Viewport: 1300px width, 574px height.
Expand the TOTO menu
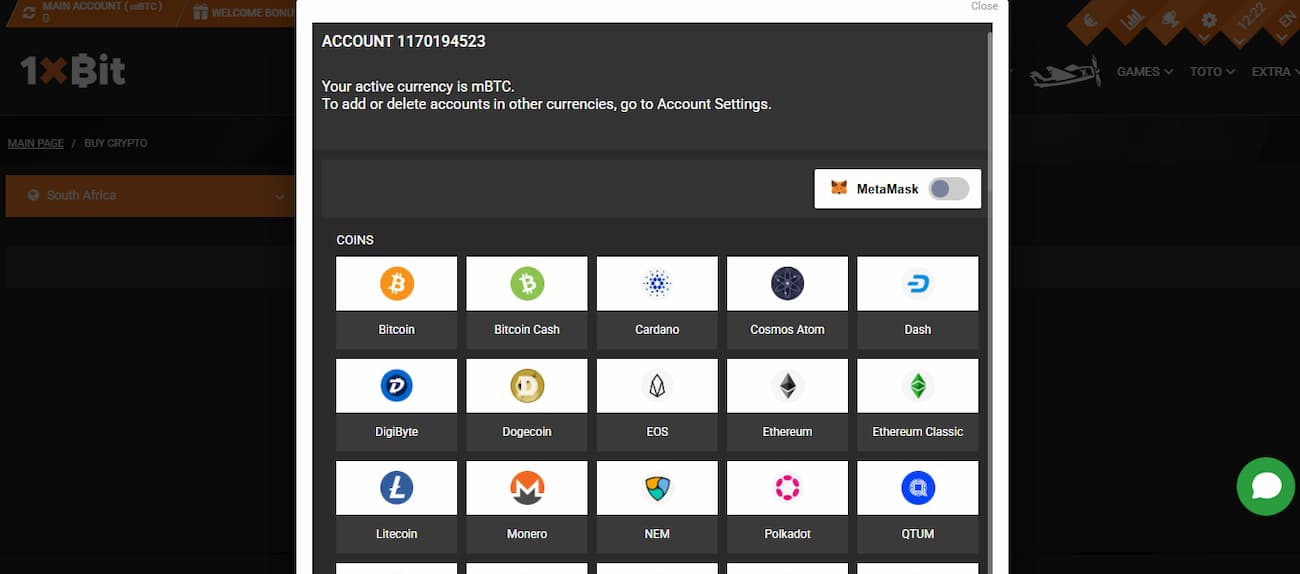(x=1212, y=72)
